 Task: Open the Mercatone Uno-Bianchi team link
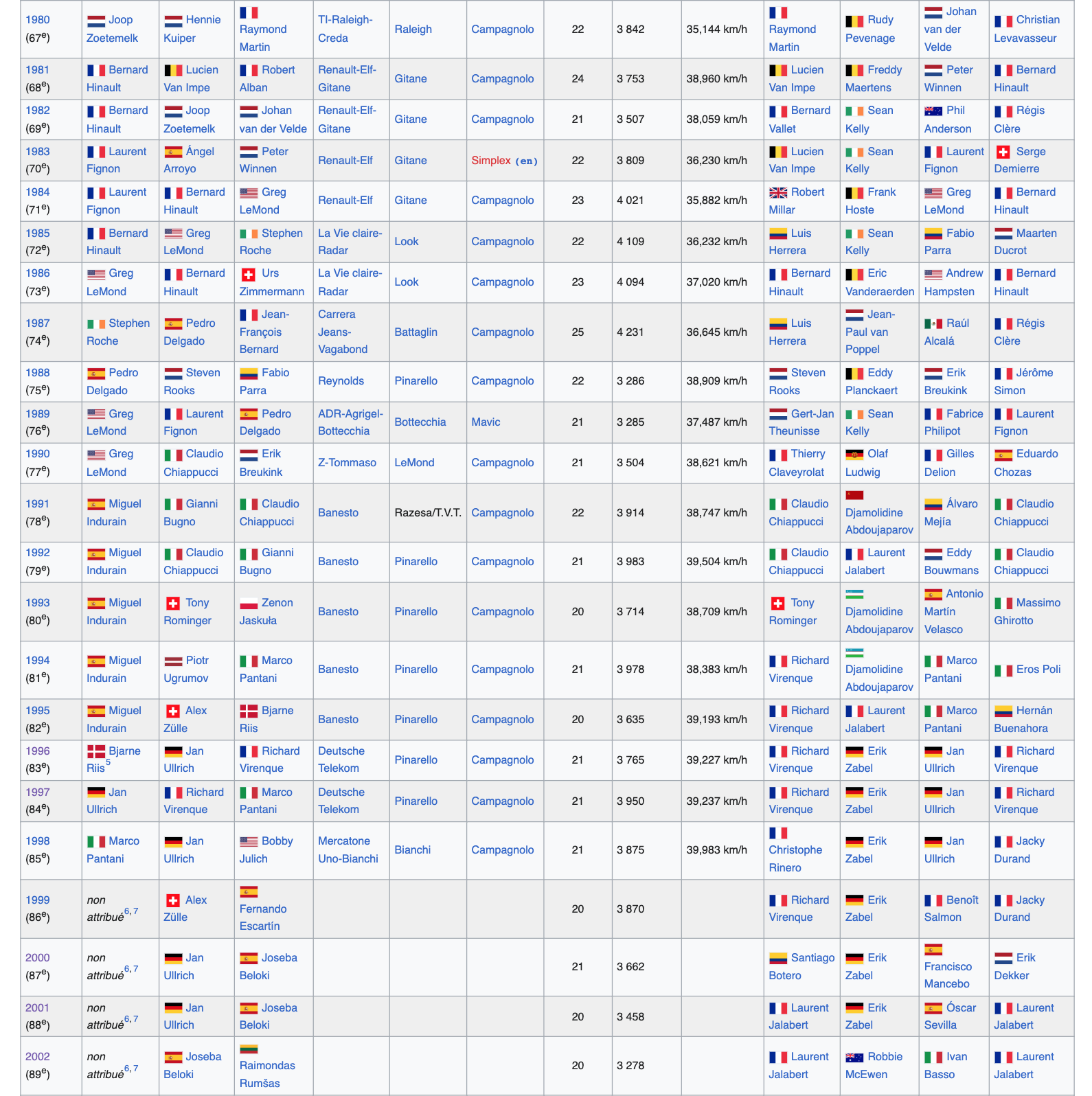tap(348, 850)
